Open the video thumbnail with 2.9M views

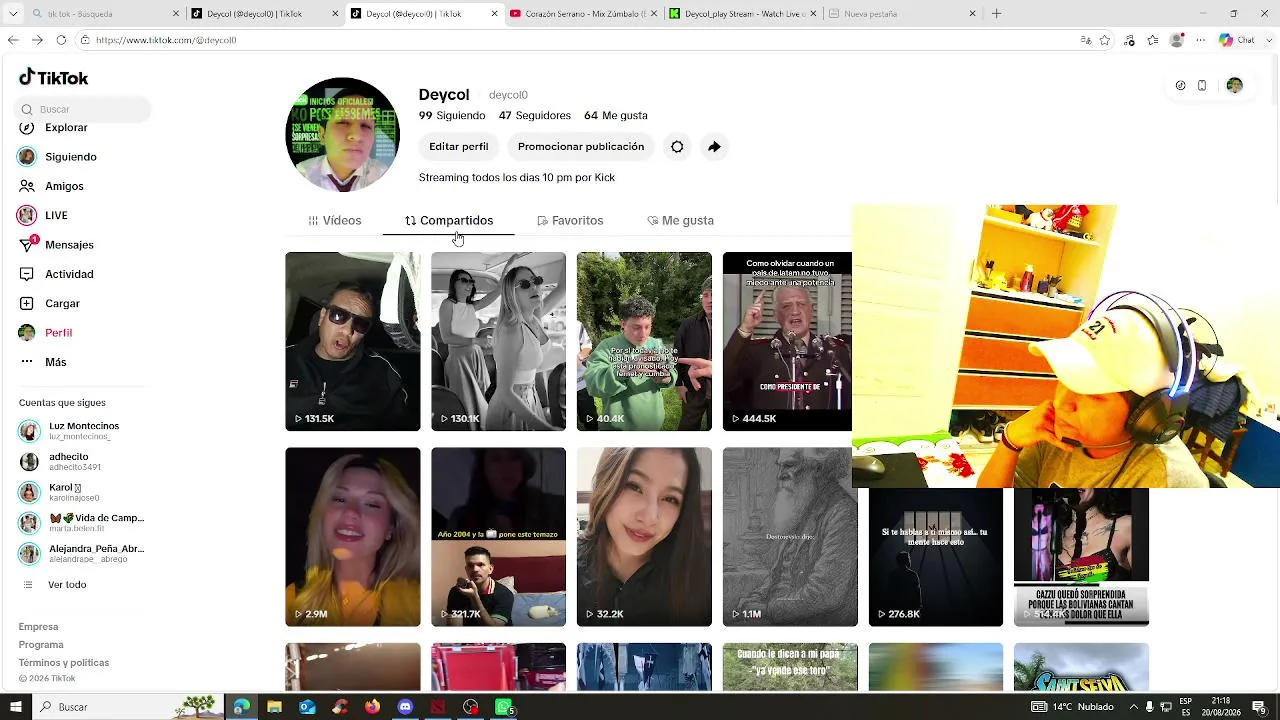pos(353,537)
